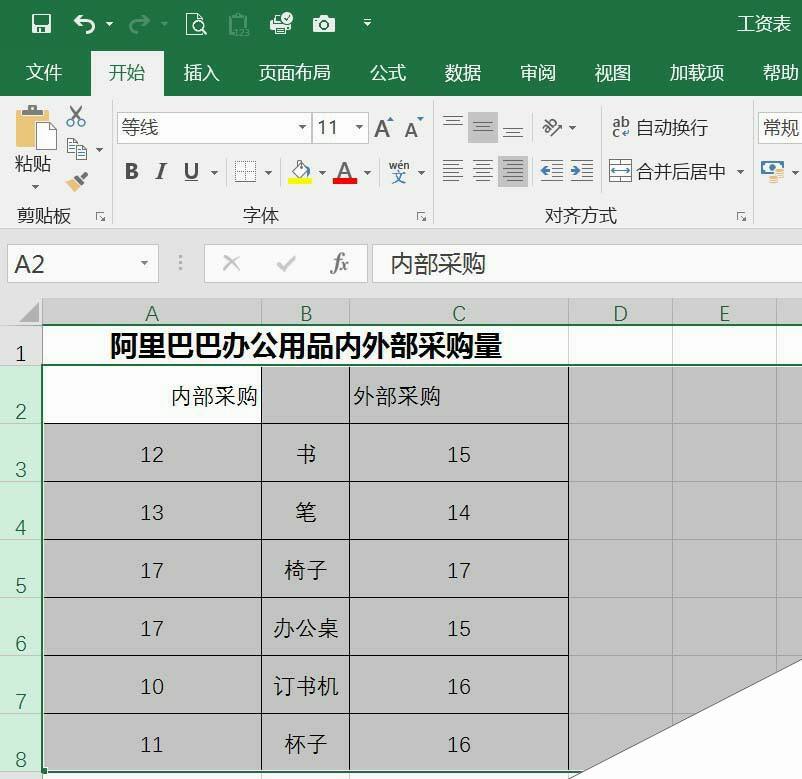Expand the borders dropdown arrow
Viewport: 802px width, 779px height.
point(269,172)
